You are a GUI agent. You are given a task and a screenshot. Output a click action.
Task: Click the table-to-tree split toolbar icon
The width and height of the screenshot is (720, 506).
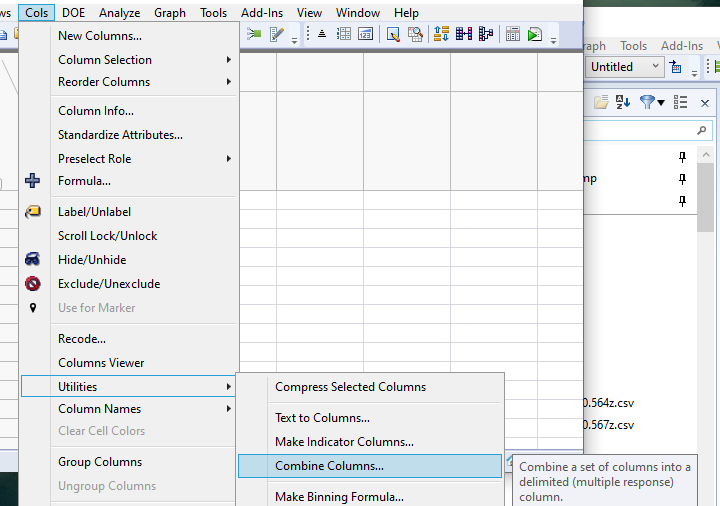coord(486,34)
